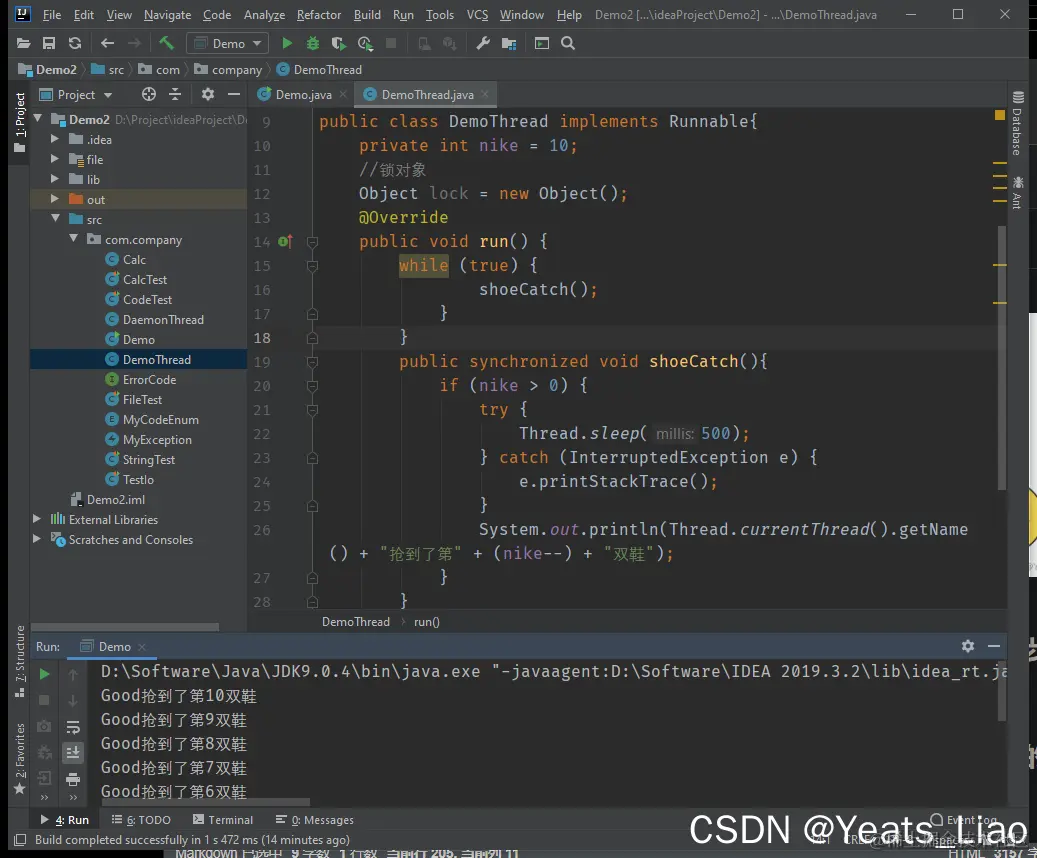This screenshot has width=1037, height=858.
Task: Expand Scratches and Consoles node
Action: [x=37, y=539]
